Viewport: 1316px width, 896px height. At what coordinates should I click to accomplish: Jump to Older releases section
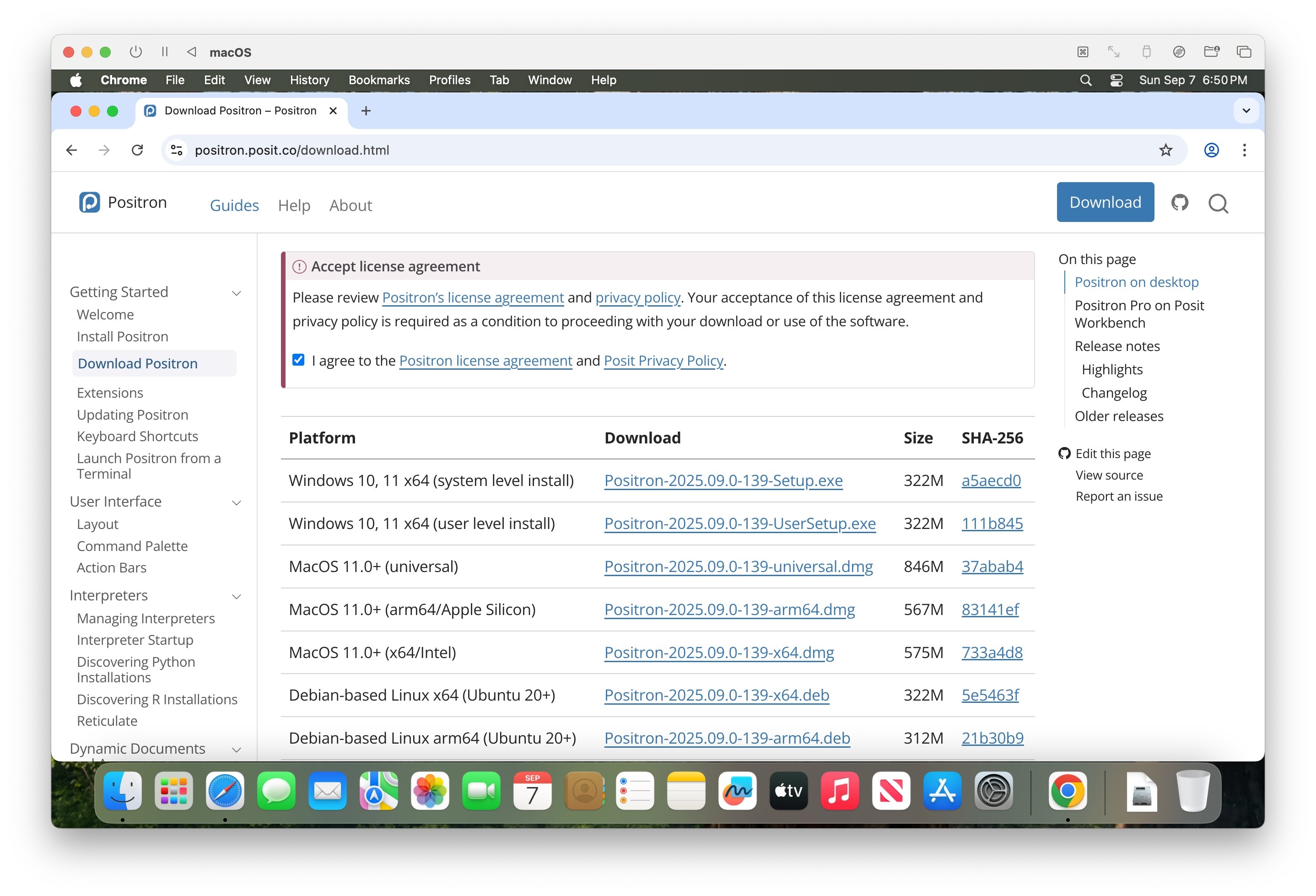coord(1118,416)
